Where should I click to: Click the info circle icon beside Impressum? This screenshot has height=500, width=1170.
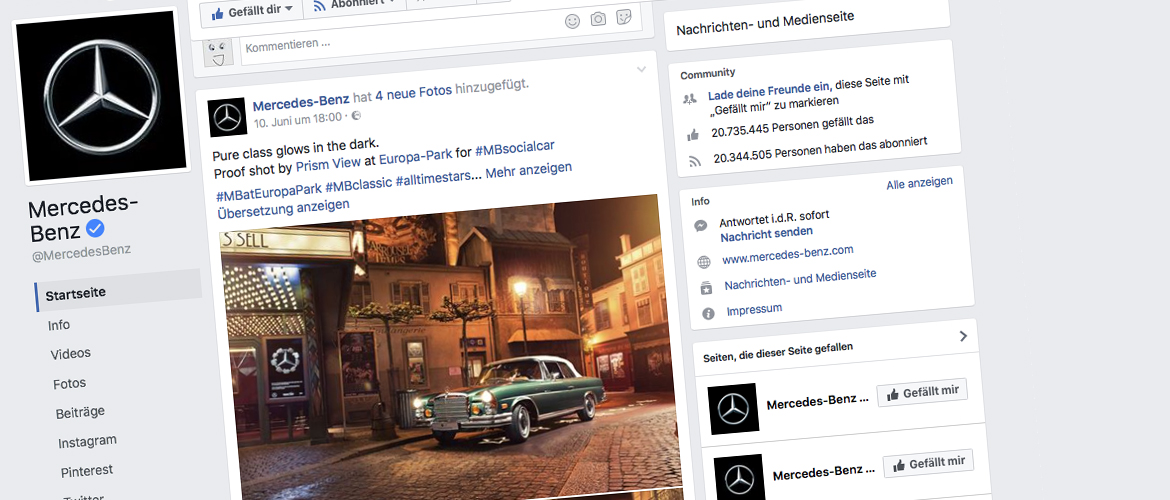pos(708,313)
